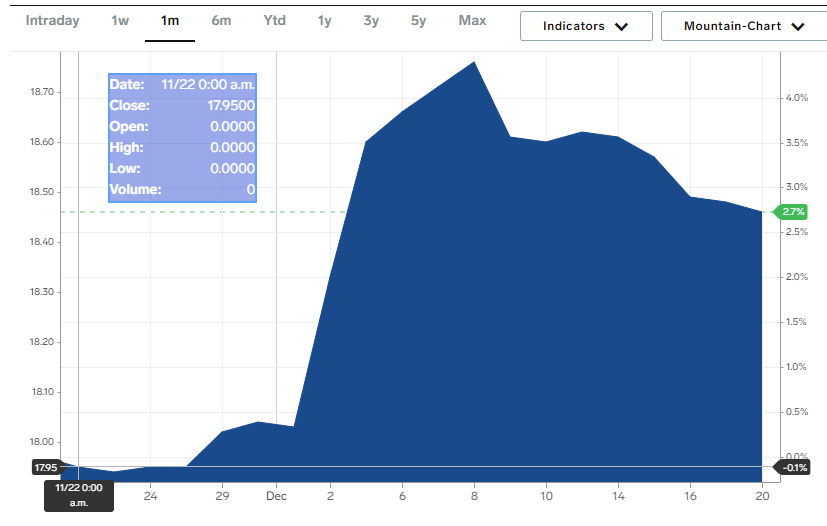Click the dark -0.1% badge
Viewport: 827px width, 526px height.
[793, 468]
